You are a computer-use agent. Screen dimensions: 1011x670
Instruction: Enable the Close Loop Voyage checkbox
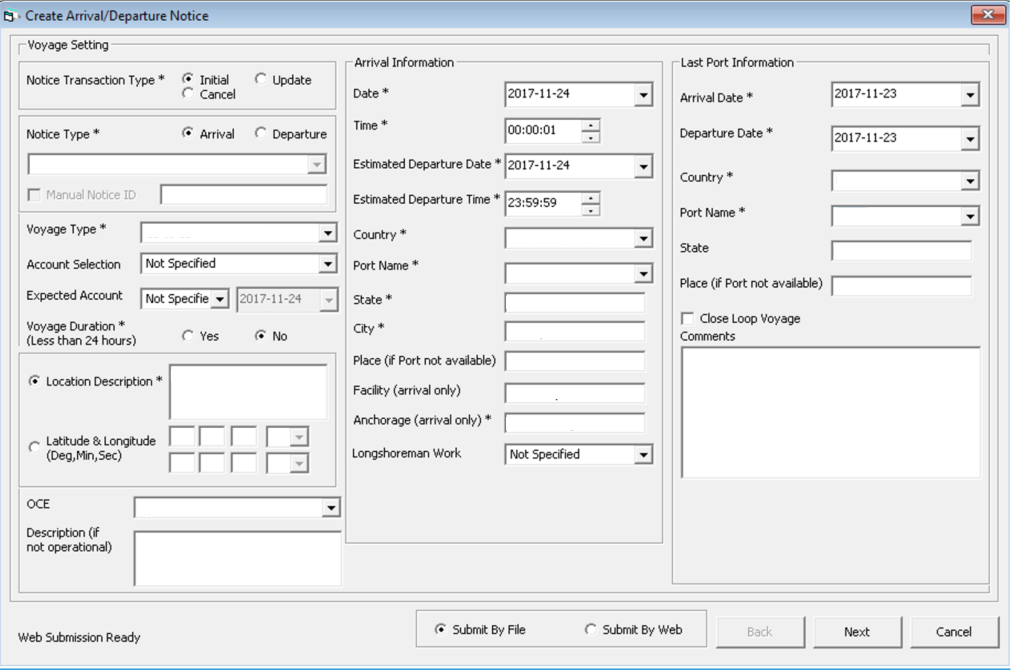689,318
